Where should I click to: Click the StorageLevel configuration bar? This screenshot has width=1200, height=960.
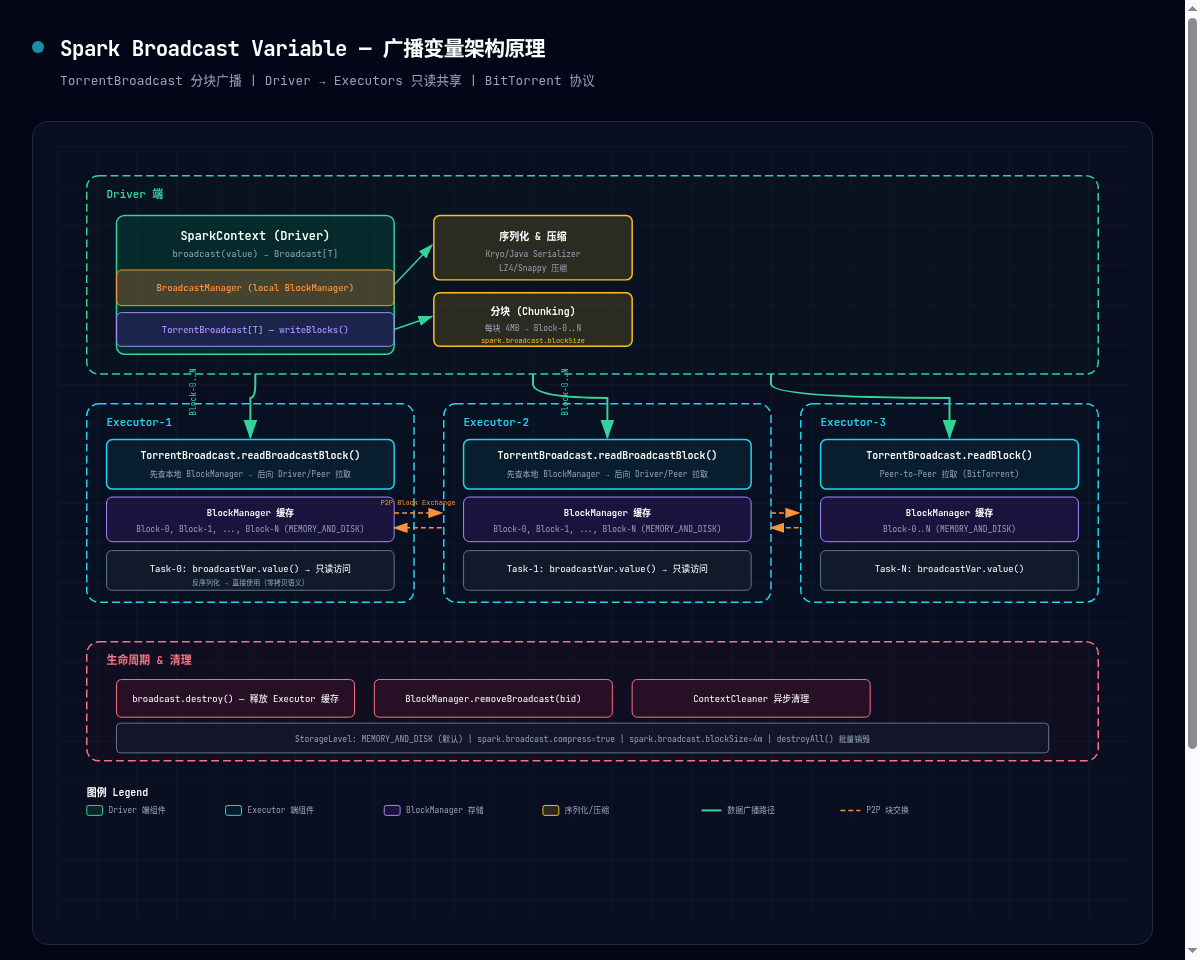pos(582,738)
